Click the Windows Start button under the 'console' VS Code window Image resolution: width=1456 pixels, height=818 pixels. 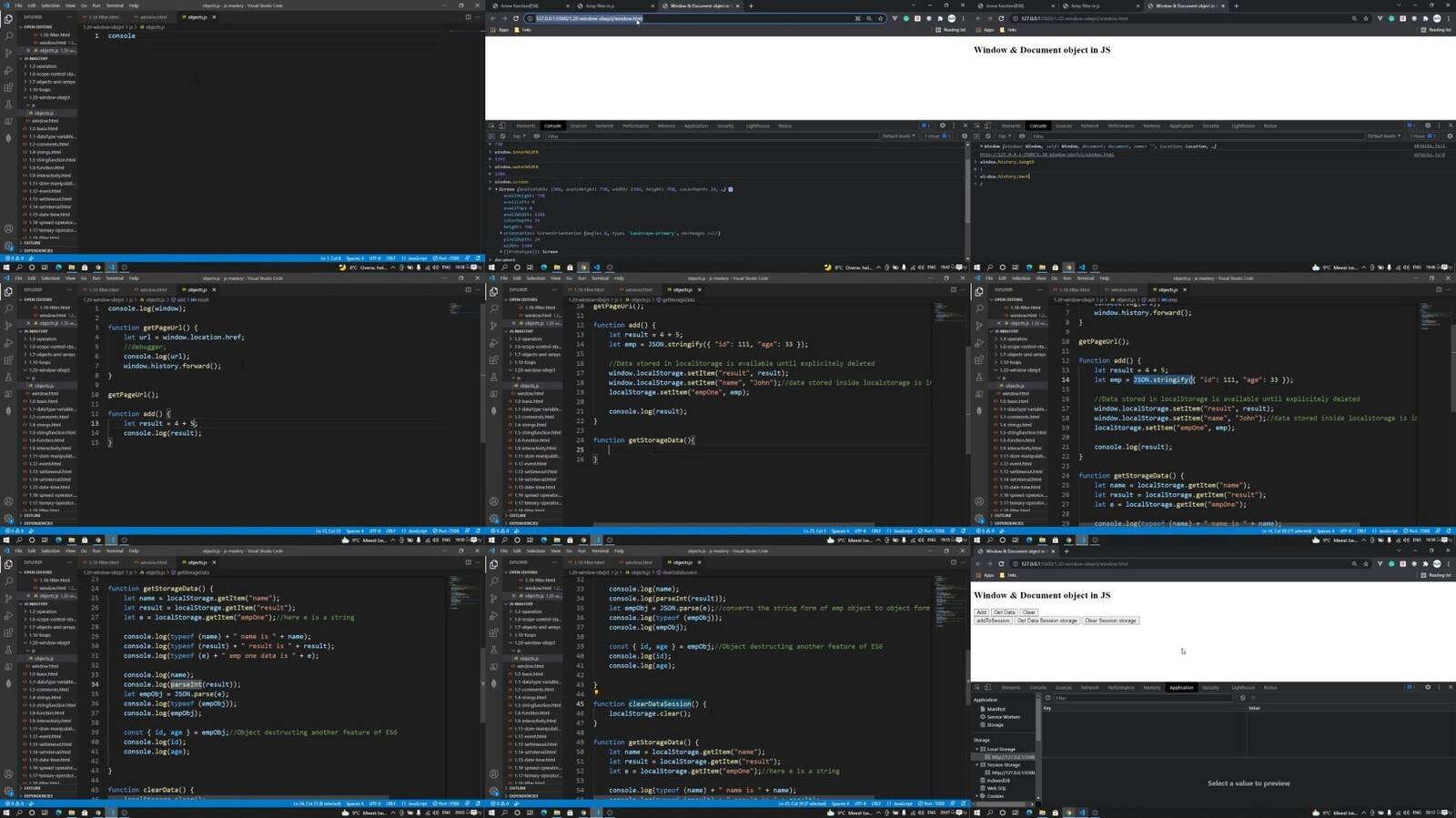[x=6, y=268]
